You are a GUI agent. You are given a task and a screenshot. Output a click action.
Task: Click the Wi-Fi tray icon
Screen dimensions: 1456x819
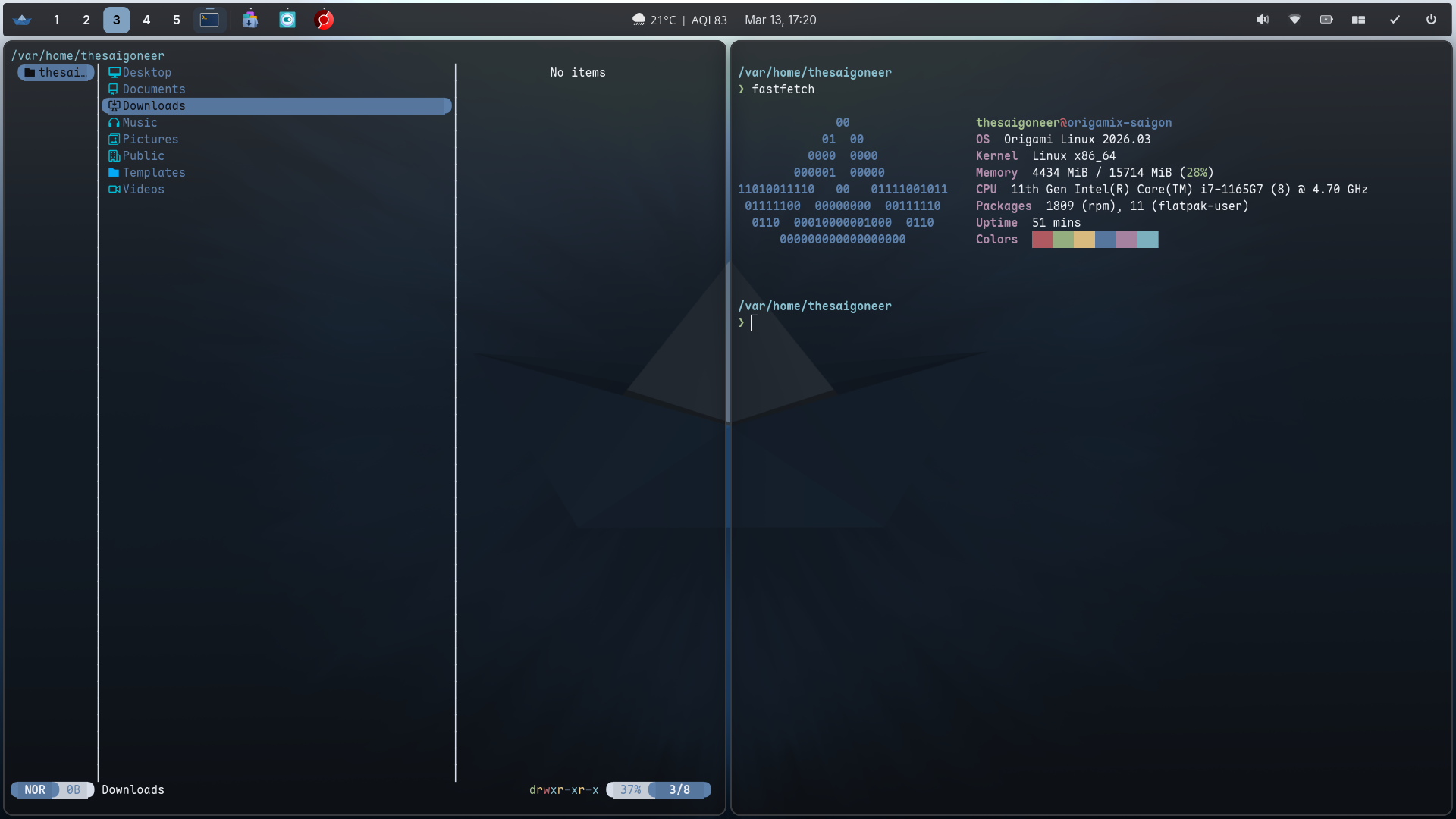(x=1294, y=20)
